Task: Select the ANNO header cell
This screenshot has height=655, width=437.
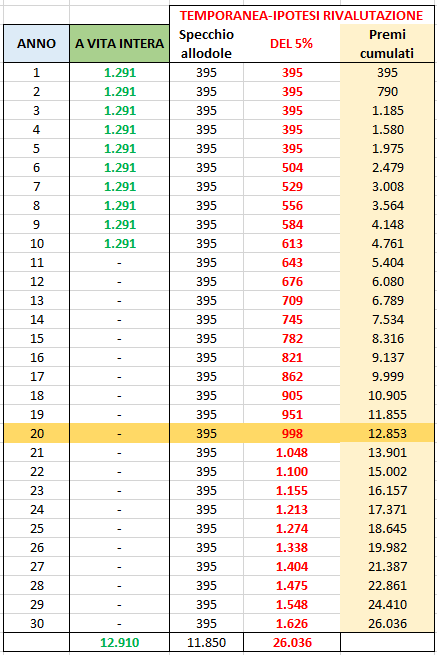Action: pos(36,43)
